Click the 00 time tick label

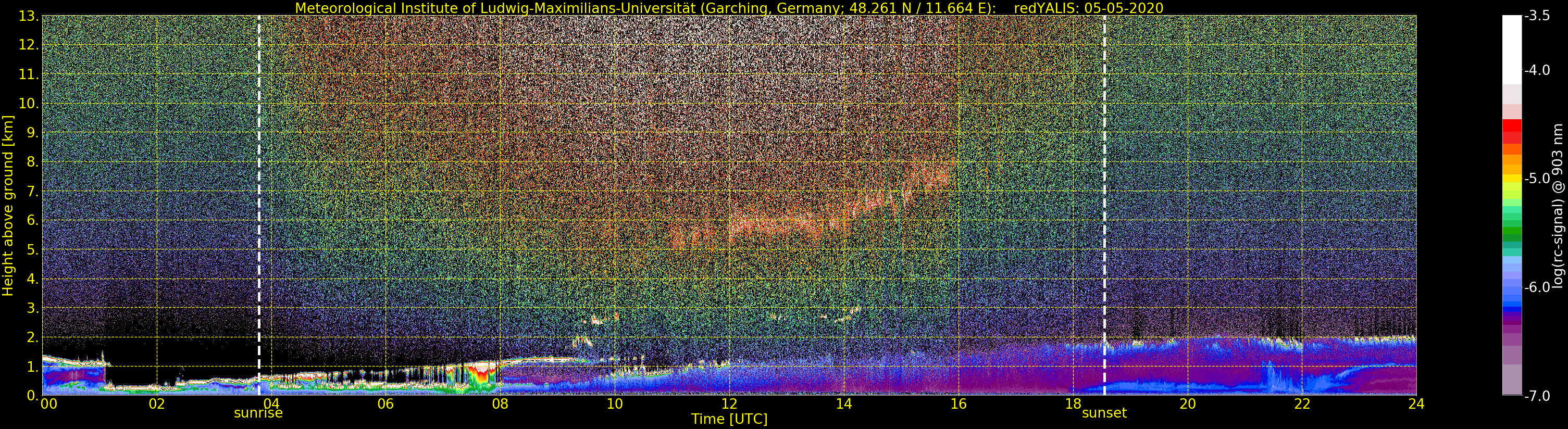tap(48, 403)
